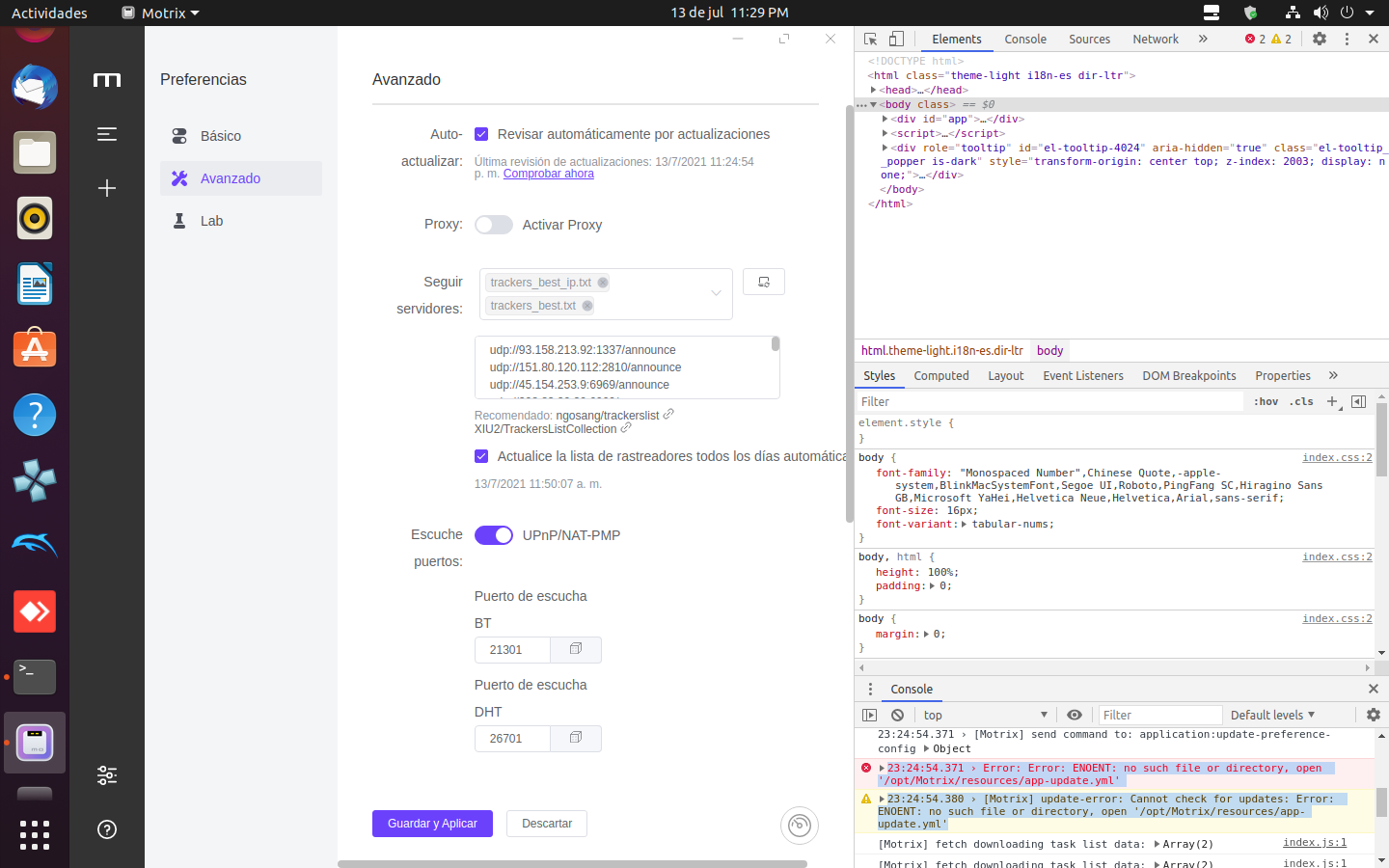Click Guardar y Aplicar button
The width and height of the screenshot is (1389, 868).
[x=432, y=824]
